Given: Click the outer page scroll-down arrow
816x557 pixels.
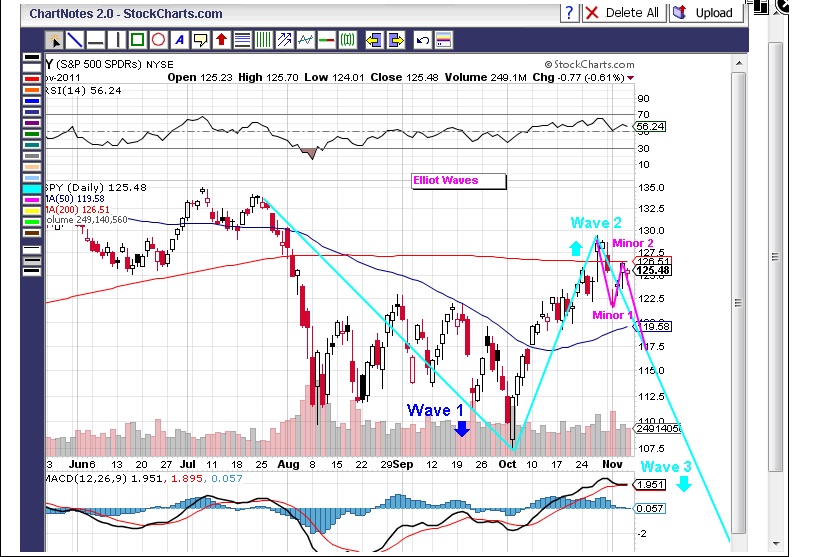Looking at the screenshot, I should tap(775, 543).
